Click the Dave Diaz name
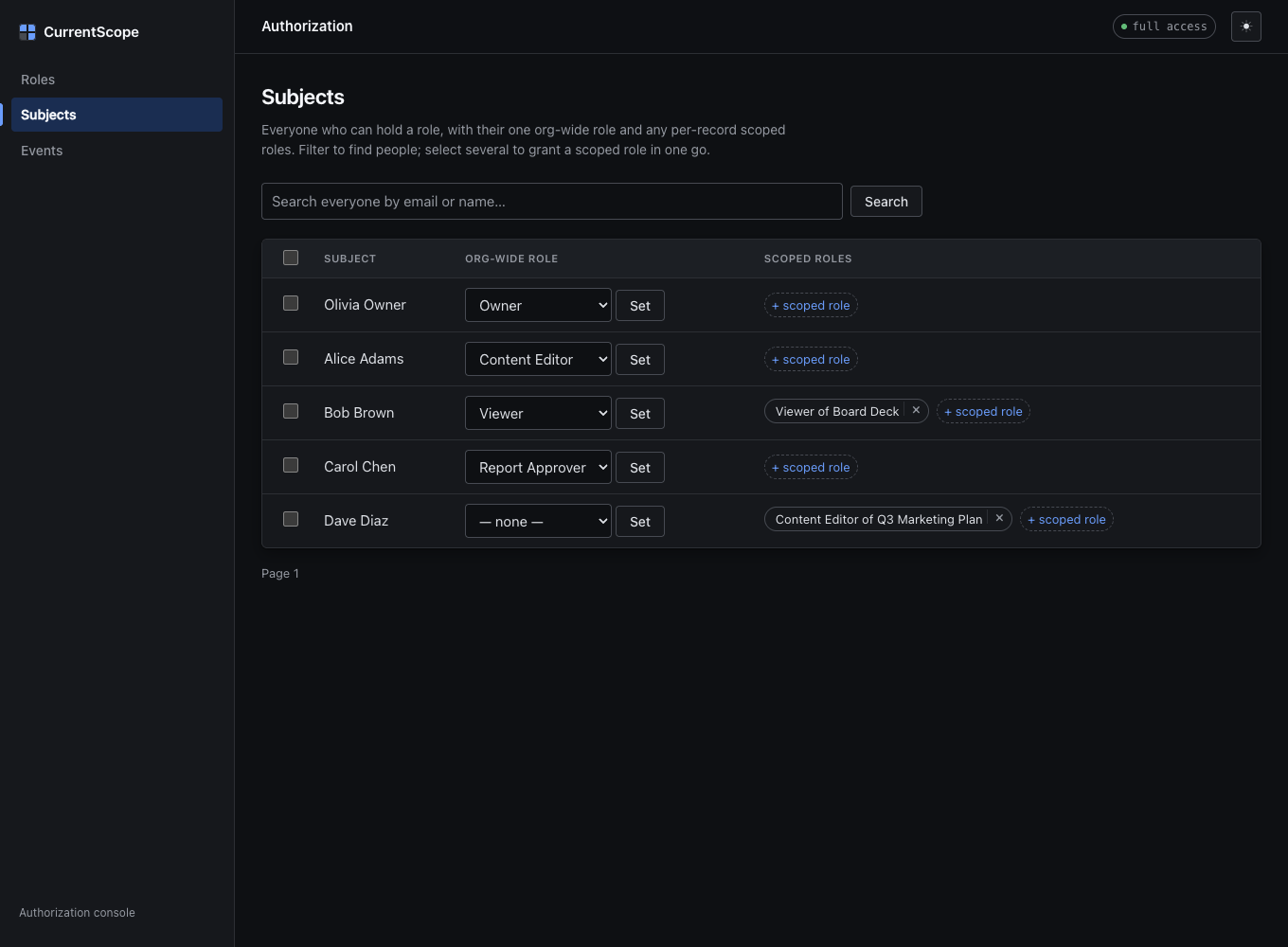 [356, 521]
